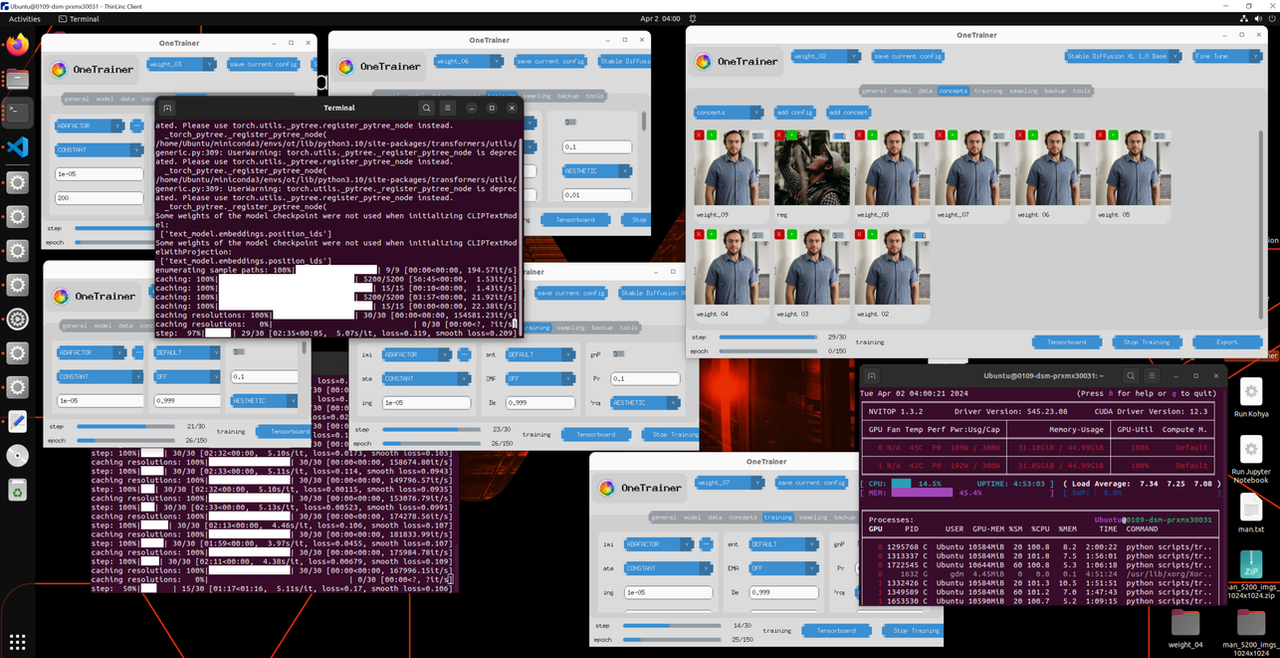
Task: Expand the concepts config dropdown
Action: tap(728, 112)
